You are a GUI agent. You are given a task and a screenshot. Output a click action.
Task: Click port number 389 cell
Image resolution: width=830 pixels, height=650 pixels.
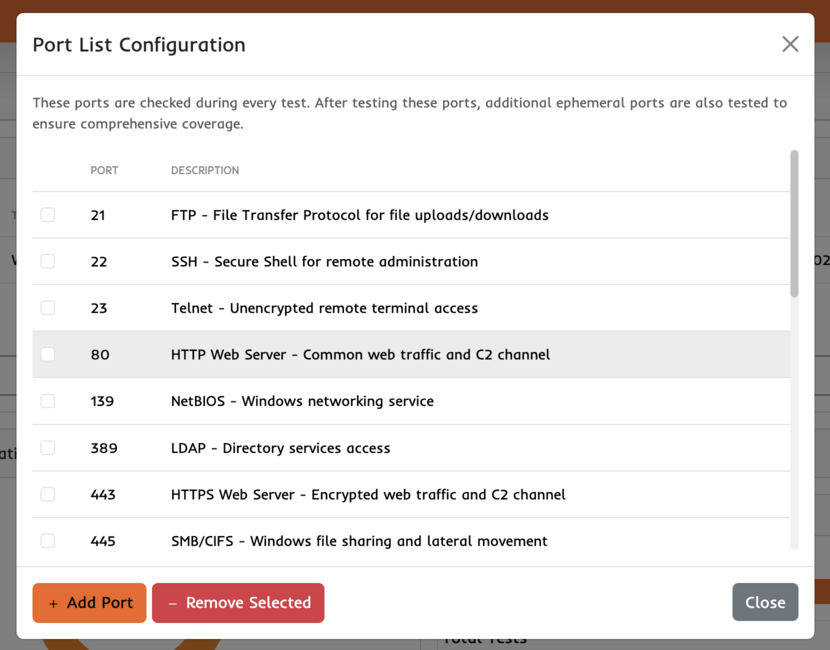[x=104, y=448]
